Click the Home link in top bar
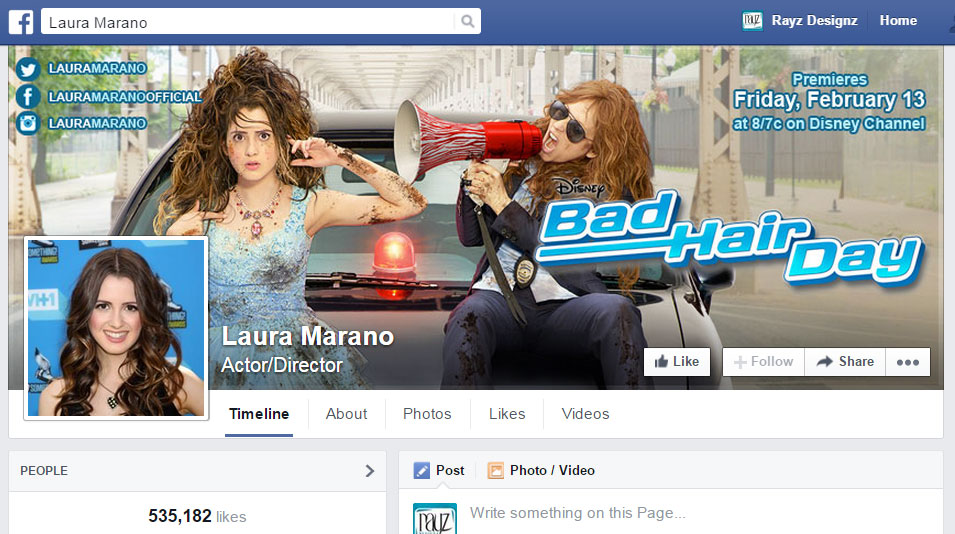955x534 pixels. point(898,21)
